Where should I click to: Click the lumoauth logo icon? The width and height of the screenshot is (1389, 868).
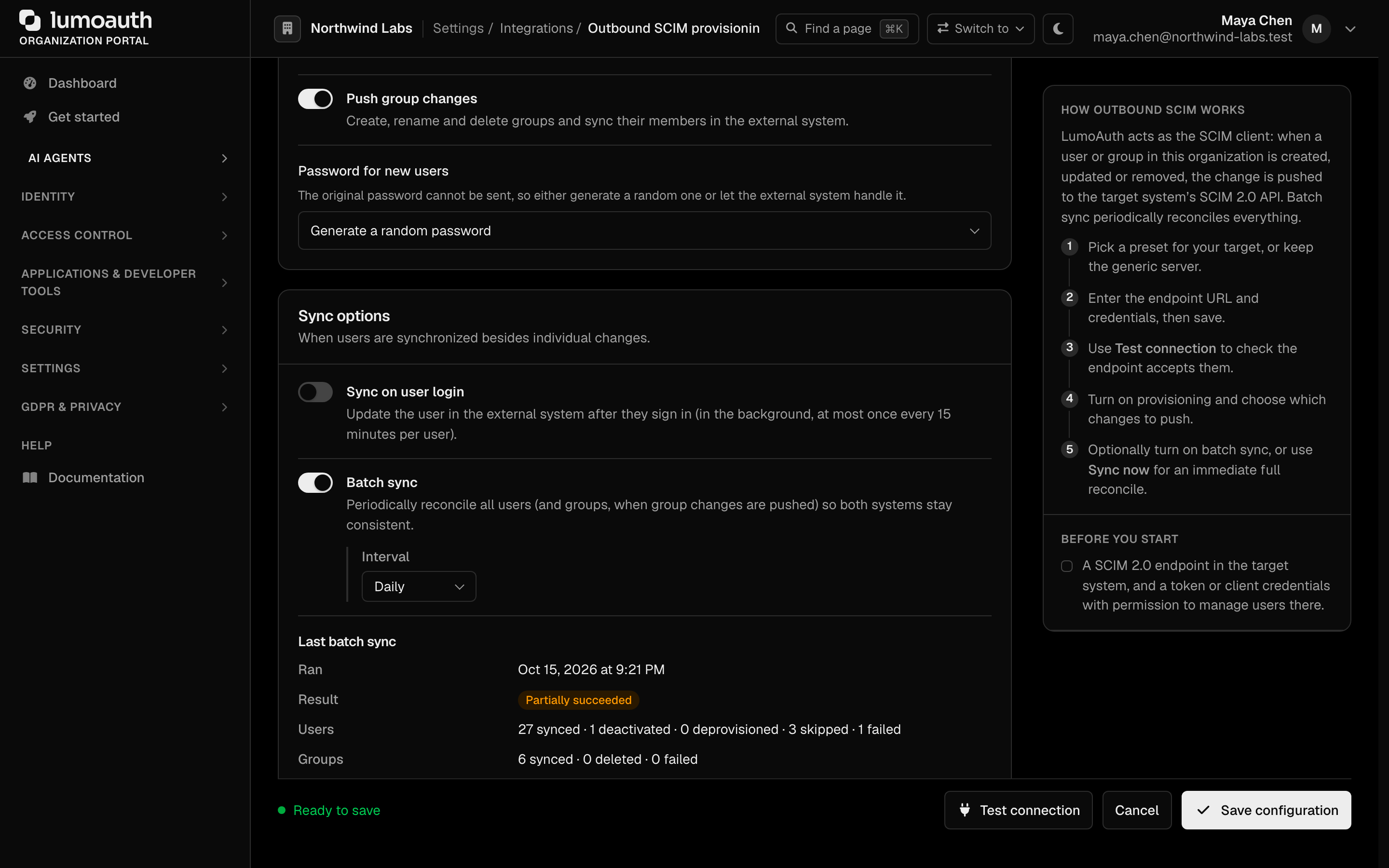30,20
